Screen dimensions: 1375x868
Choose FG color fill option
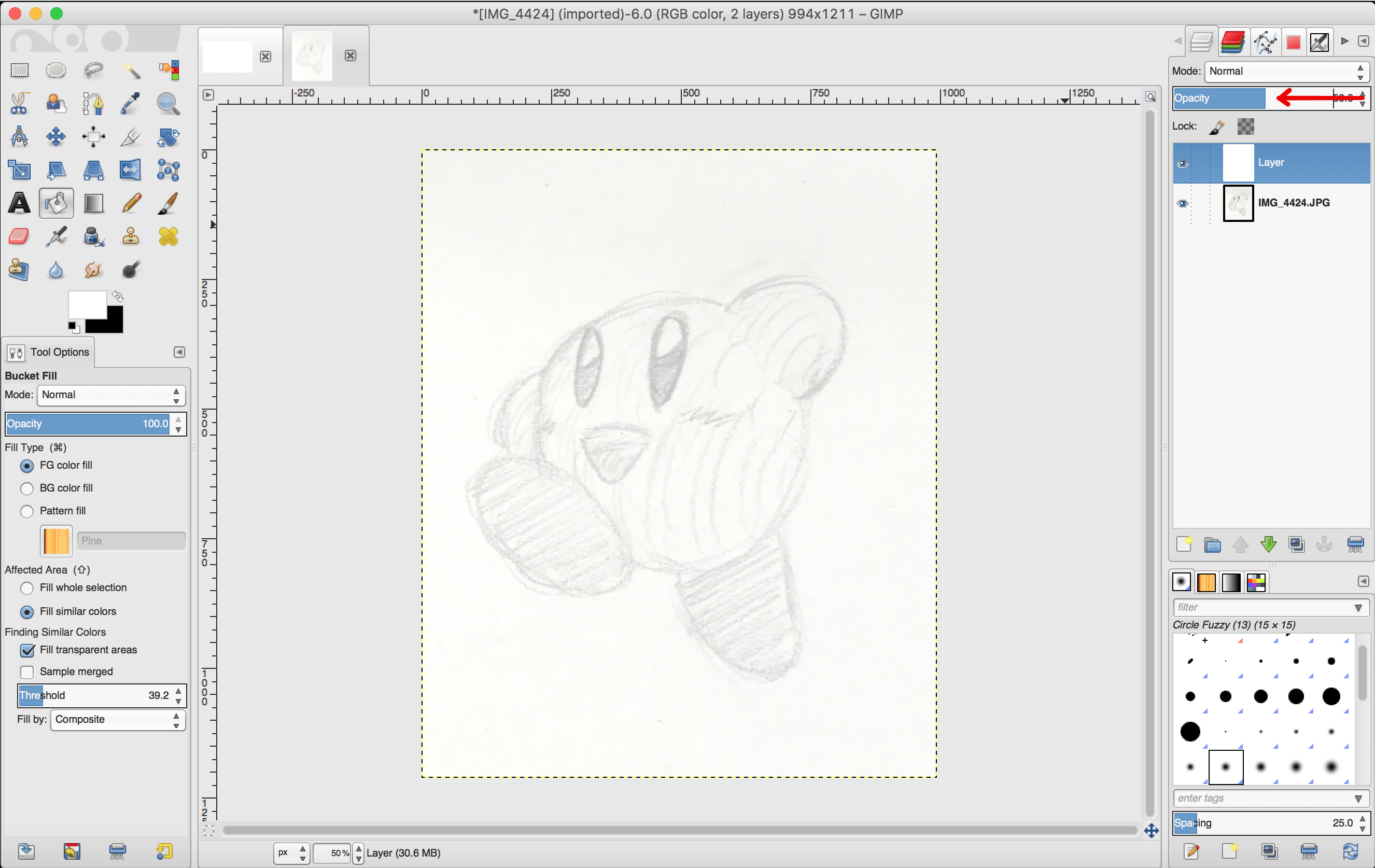(x=57, y=466)
